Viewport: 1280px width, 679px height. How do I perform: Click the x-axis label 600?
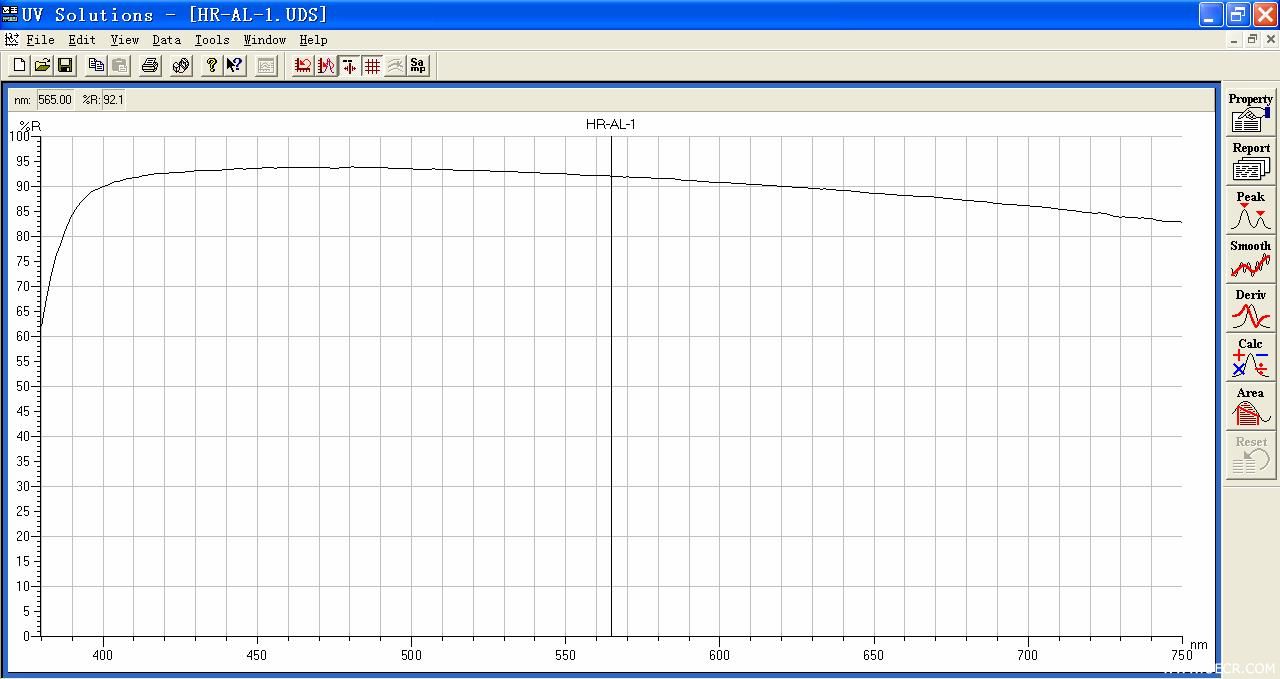click(x=719, y=655)
